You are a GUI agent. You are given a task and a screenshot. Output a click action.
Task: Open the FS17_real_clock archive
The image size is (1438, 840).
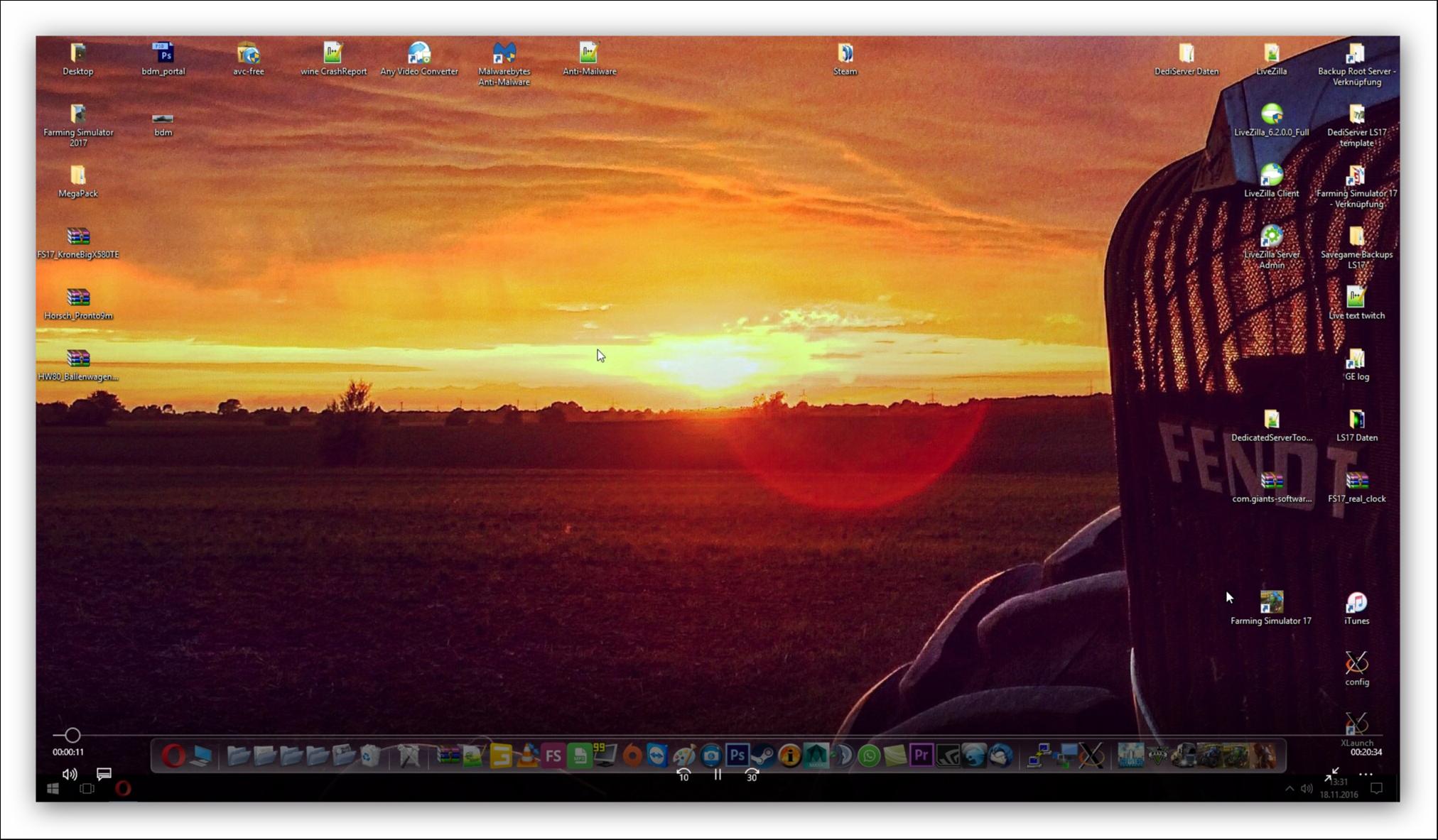[x=1356, y=486]
